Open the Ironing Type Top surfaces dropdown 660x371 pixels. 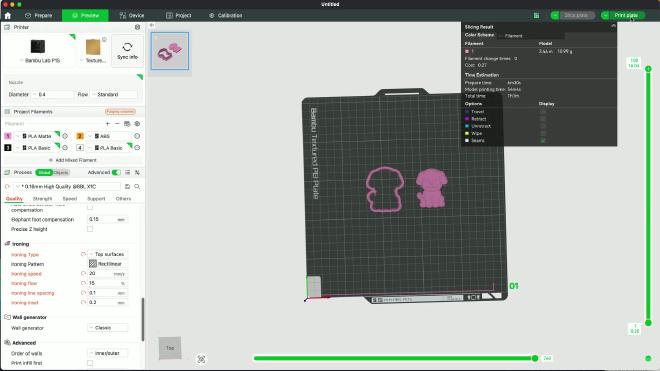108,254
